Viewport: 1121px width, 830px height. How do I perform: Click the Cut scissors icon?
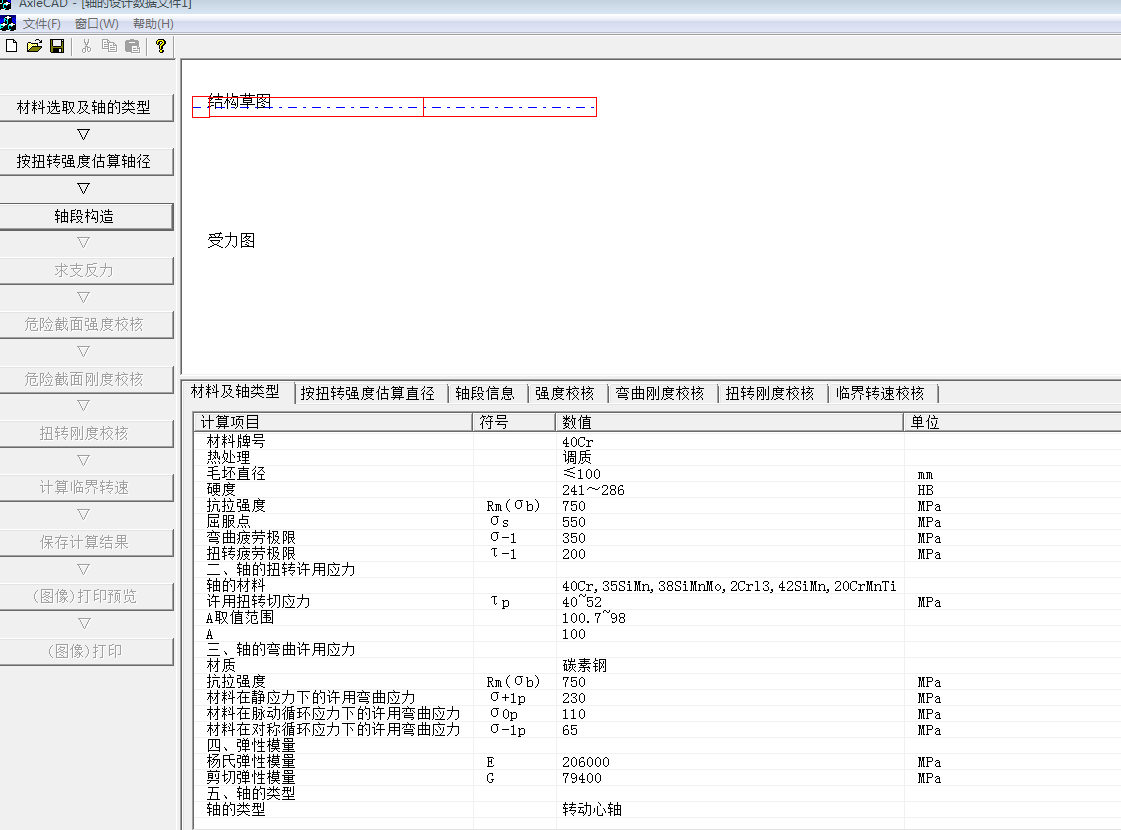(87, 46)
